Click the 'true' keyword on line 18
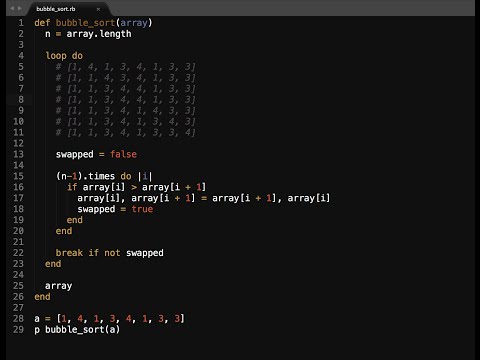 coord(142,209)
